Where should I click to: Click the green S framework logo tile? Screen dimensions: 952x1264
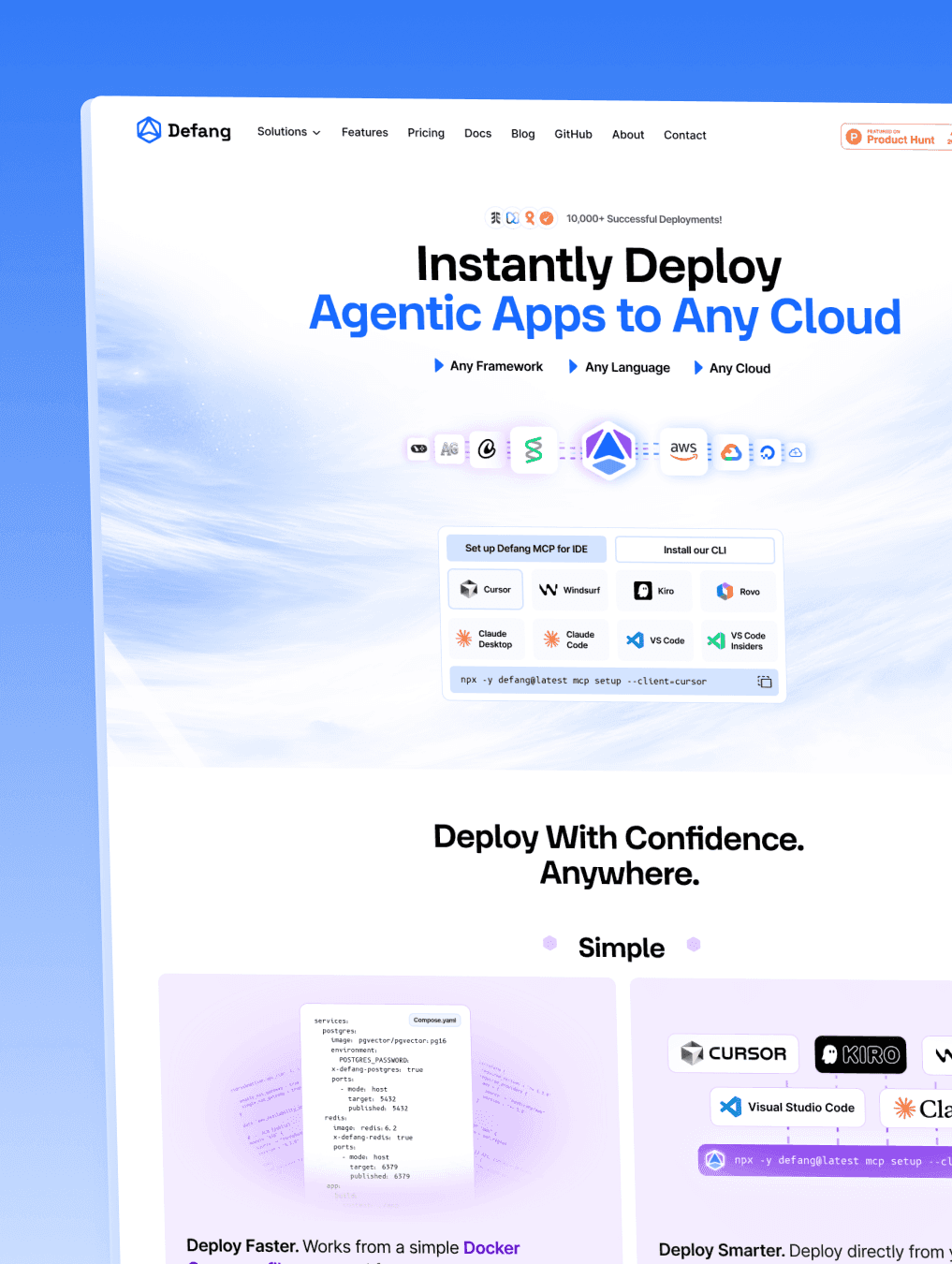tap(534, 450)
